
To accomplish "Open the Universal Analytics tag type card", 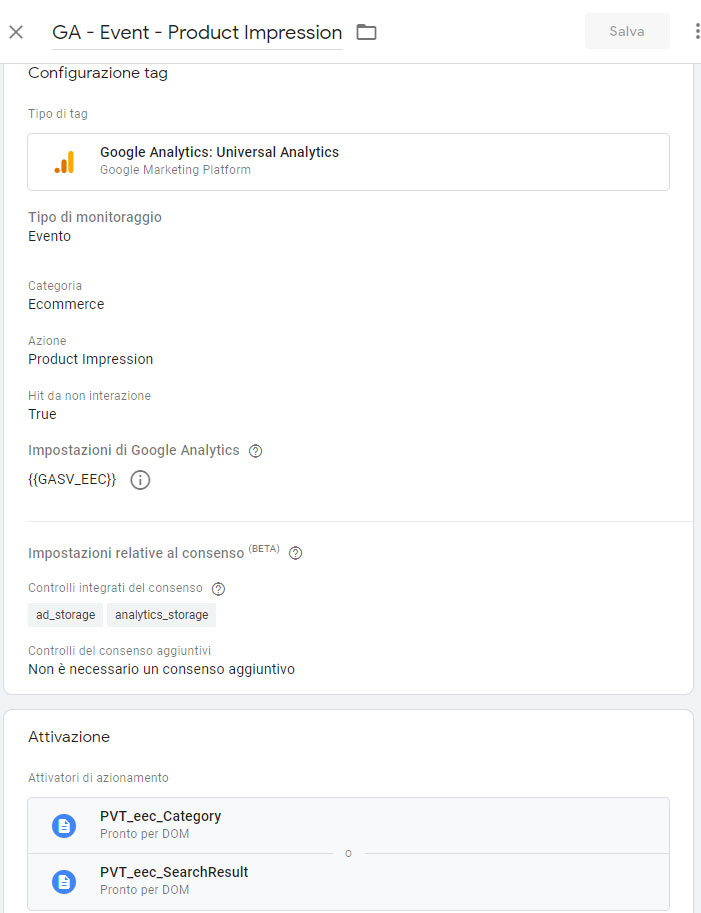I will pyautogui.click(x=348, y=162).
